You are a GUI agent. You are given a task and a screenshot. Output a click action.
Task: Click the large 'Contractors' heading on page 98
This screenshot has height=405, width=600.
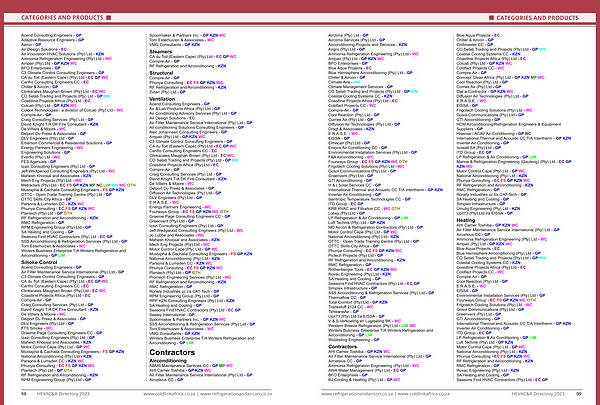click(x=172, y=352)
